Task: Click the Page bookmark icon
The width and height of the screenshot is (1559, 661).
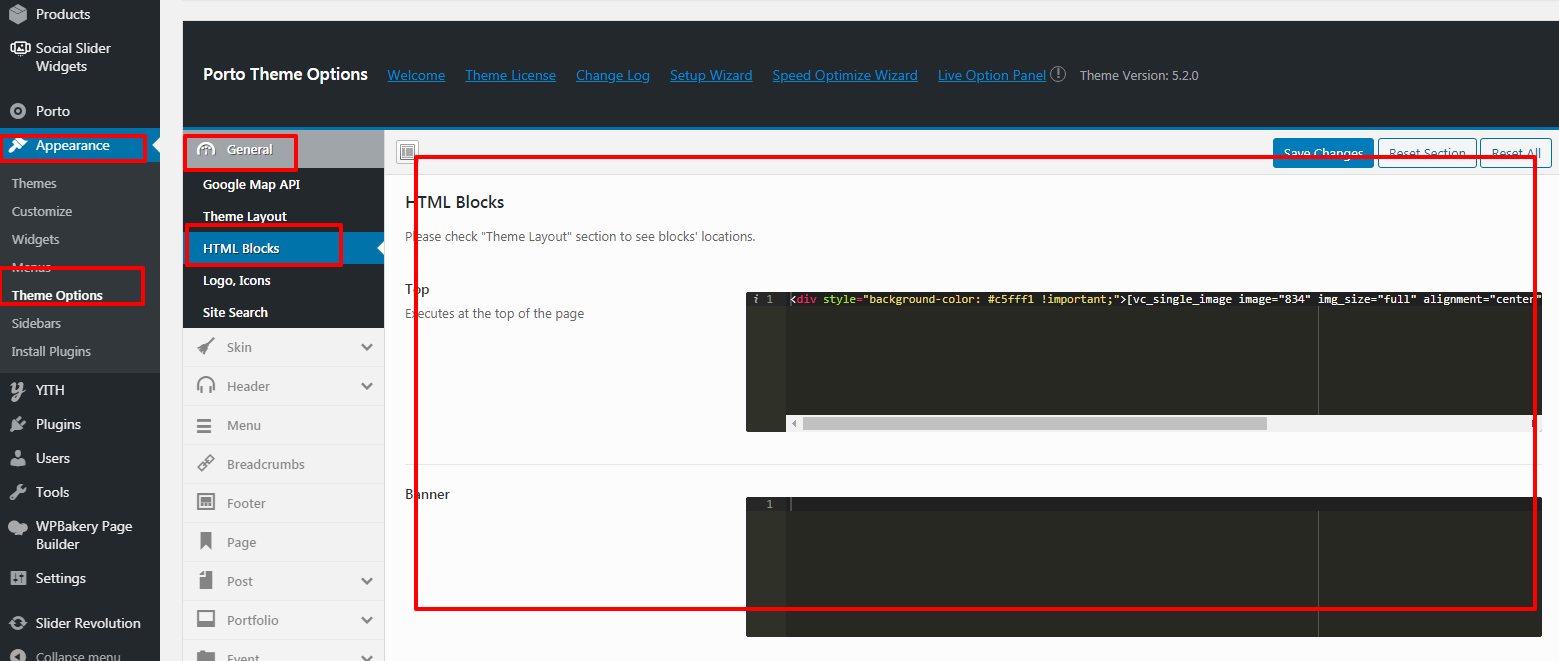Action: tap(206, 542)
